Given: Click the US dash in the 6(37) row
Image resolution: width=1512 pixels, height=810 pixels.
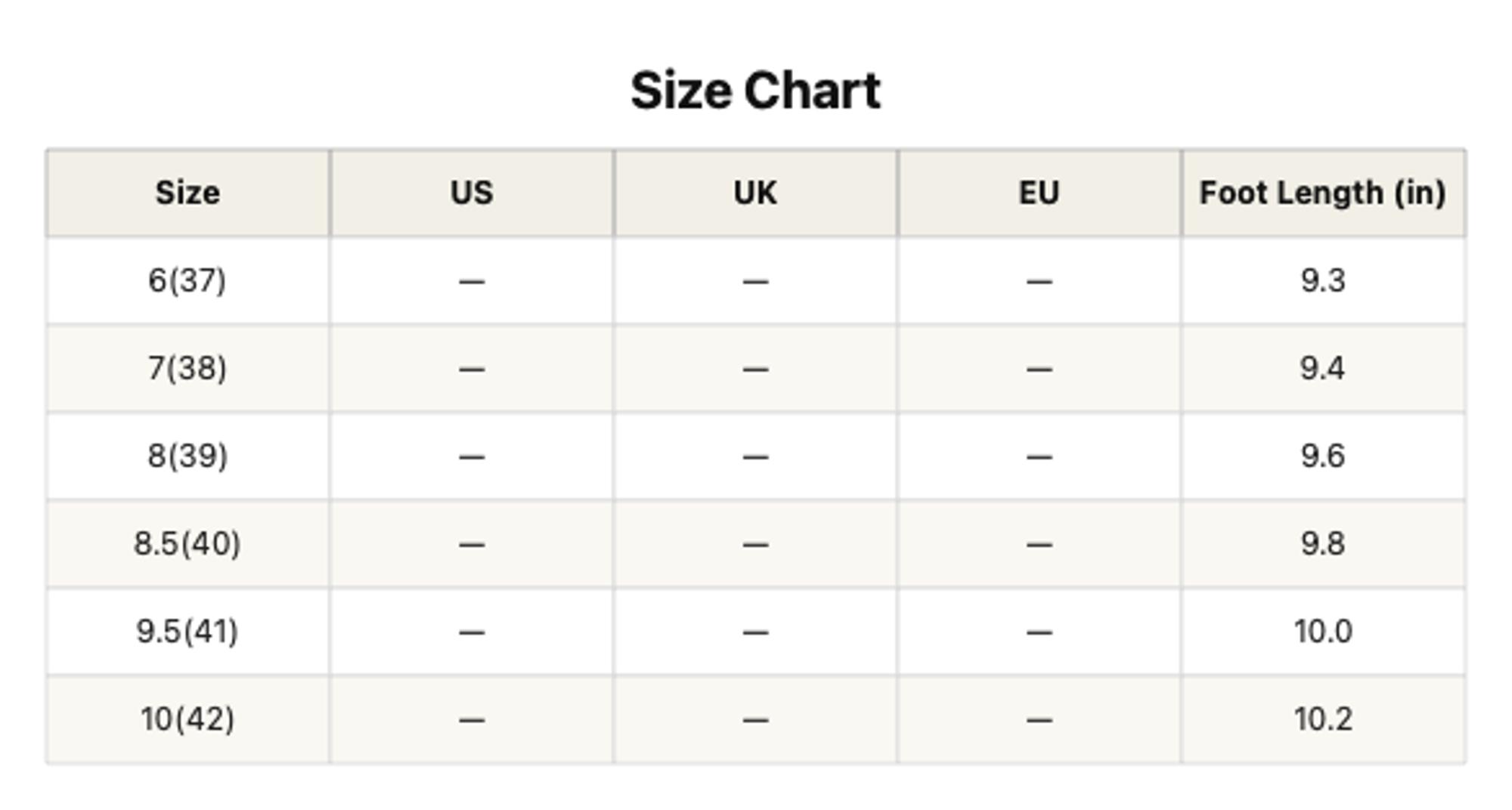Looking at the screenshot, I should tap(472, 282).
